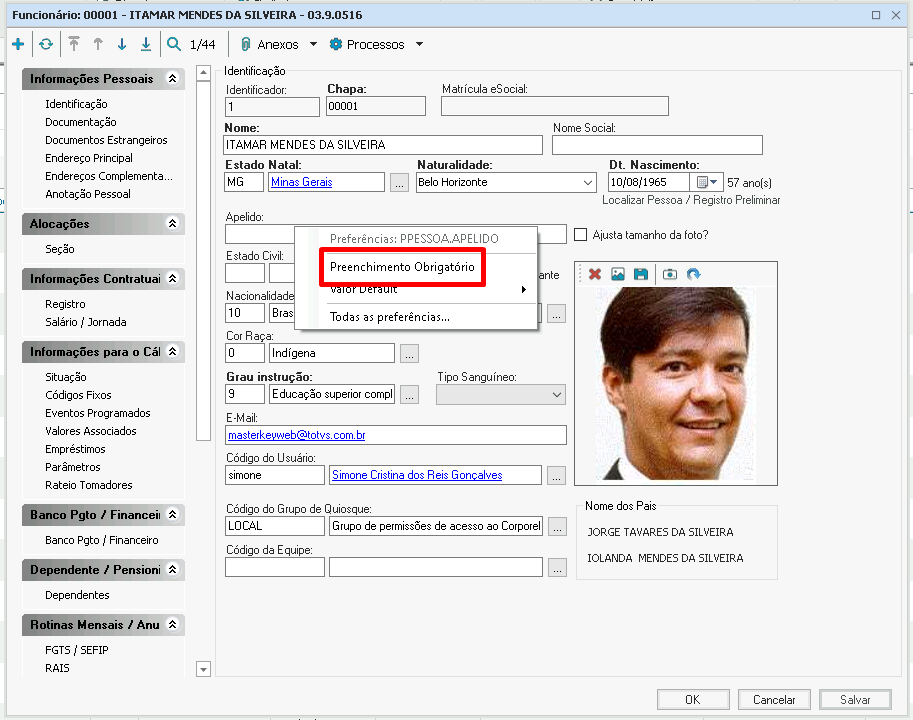Click the Matrícula eSocial input field
The width and height of the screenshot is (913, 720).
tap(555, 107)
